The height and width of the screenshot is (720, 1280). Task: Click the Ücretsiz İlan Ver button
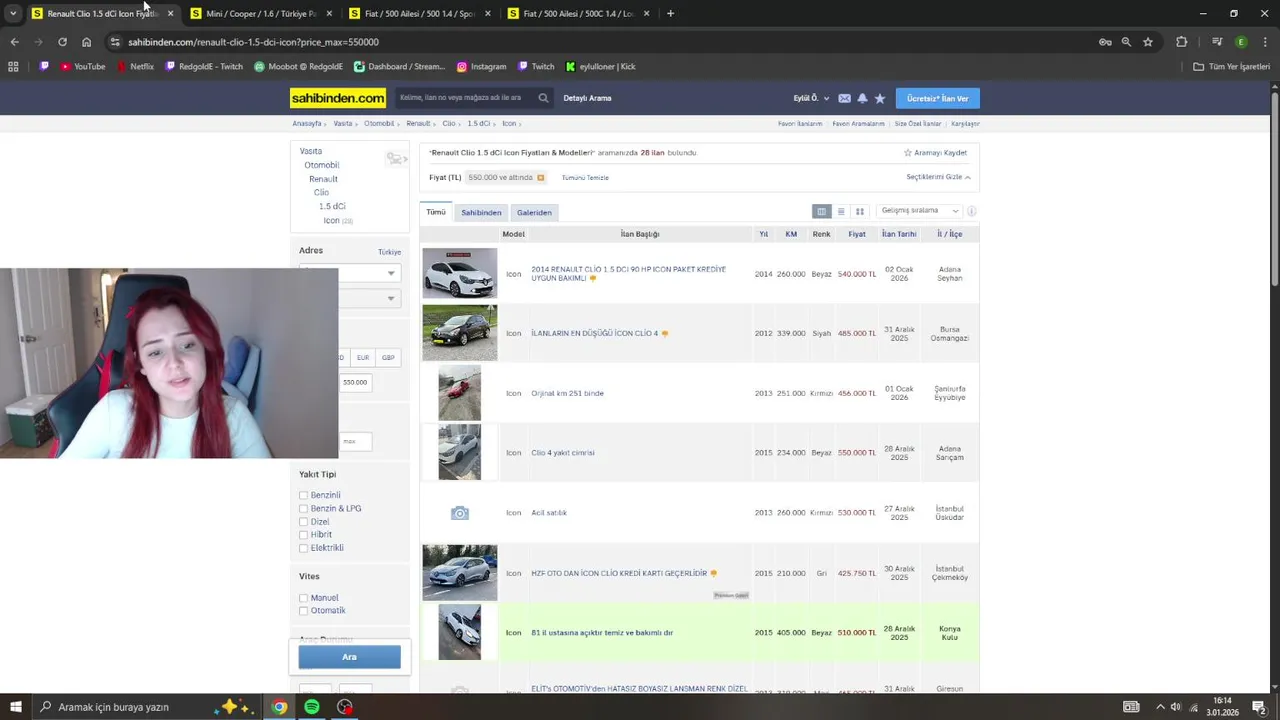[x=937, y=98]
